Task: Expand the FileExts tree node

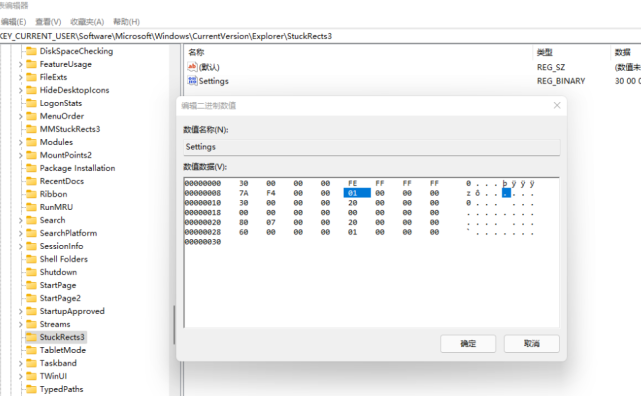Action: pyautogui.click(x=20, y=77)
